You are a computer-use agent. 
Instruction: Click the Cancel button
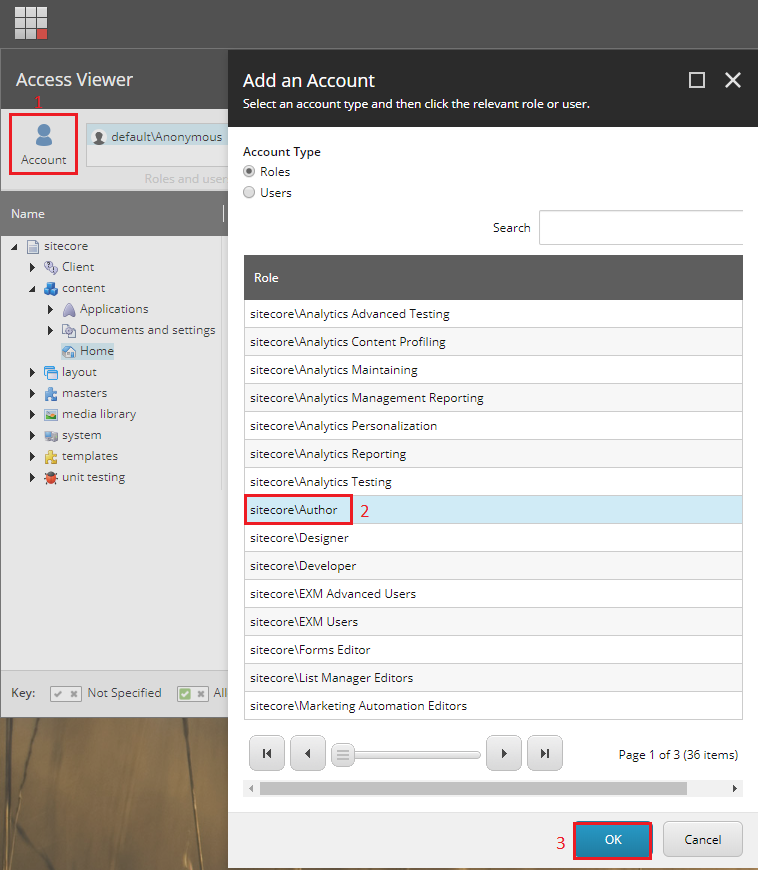coord(703,839)
